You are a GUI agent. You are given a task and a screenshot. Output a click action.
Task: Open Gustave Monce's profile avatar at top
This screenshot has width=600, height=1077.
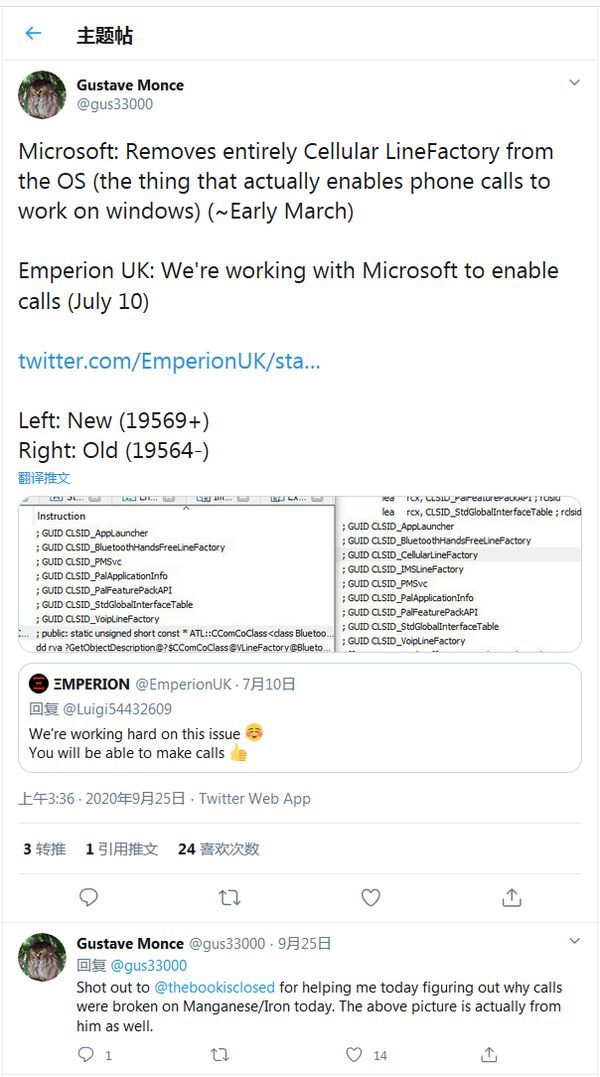click(42, 95)
